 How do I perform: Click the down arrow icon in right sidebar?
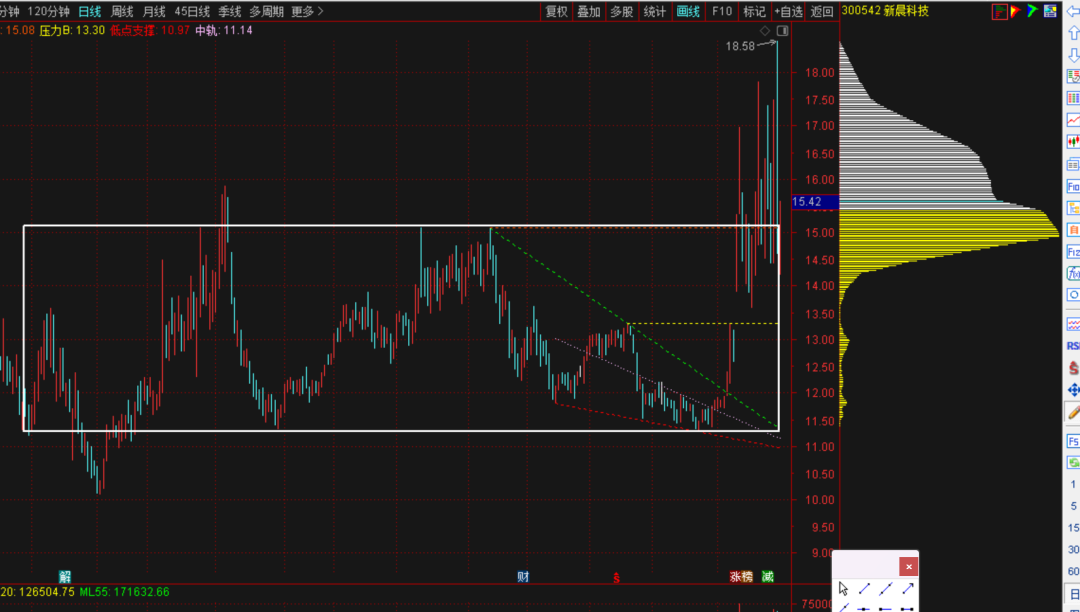click(1073, 54)
